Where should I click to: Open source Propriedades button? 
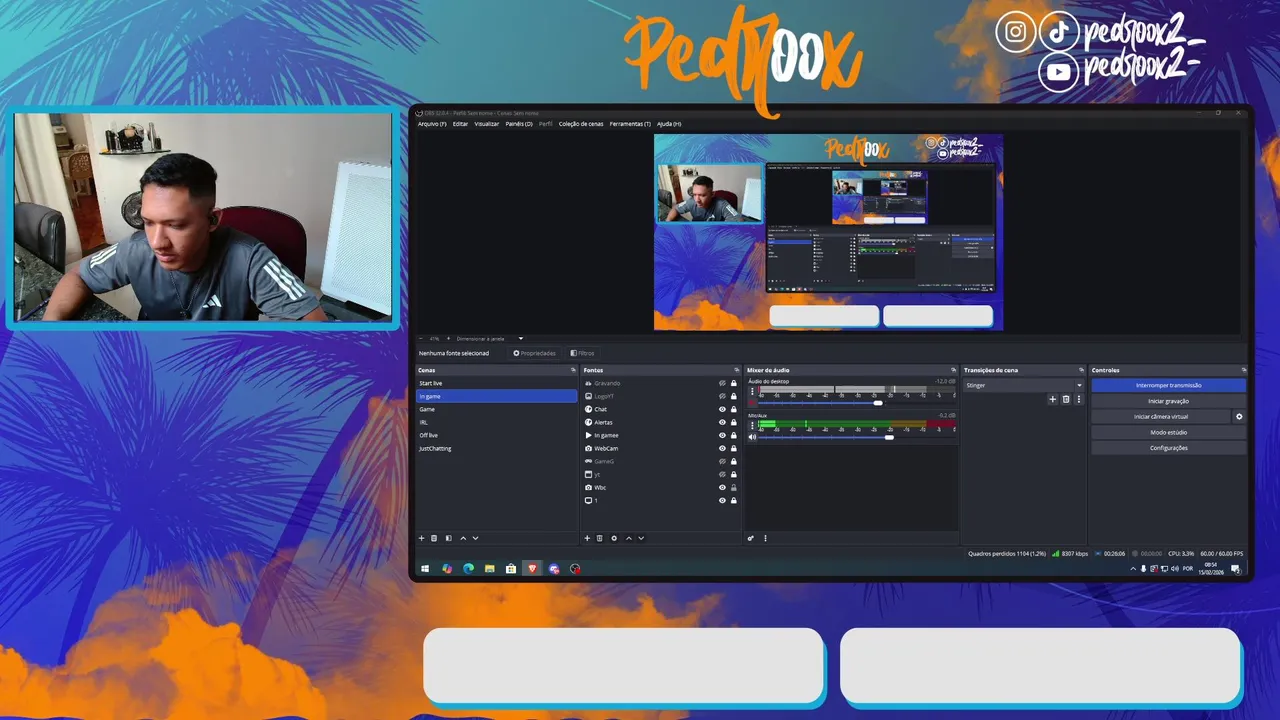pos(534,353)
